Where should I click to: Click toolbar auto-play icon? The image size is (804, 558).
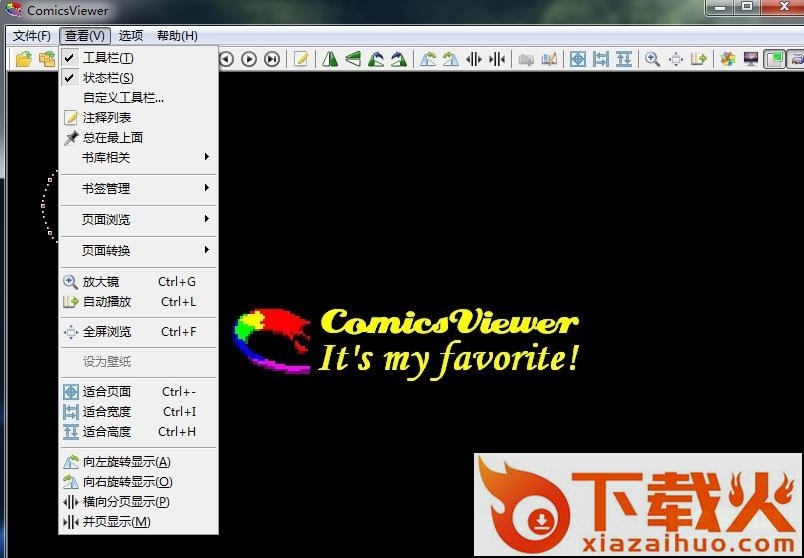(698, 59)
